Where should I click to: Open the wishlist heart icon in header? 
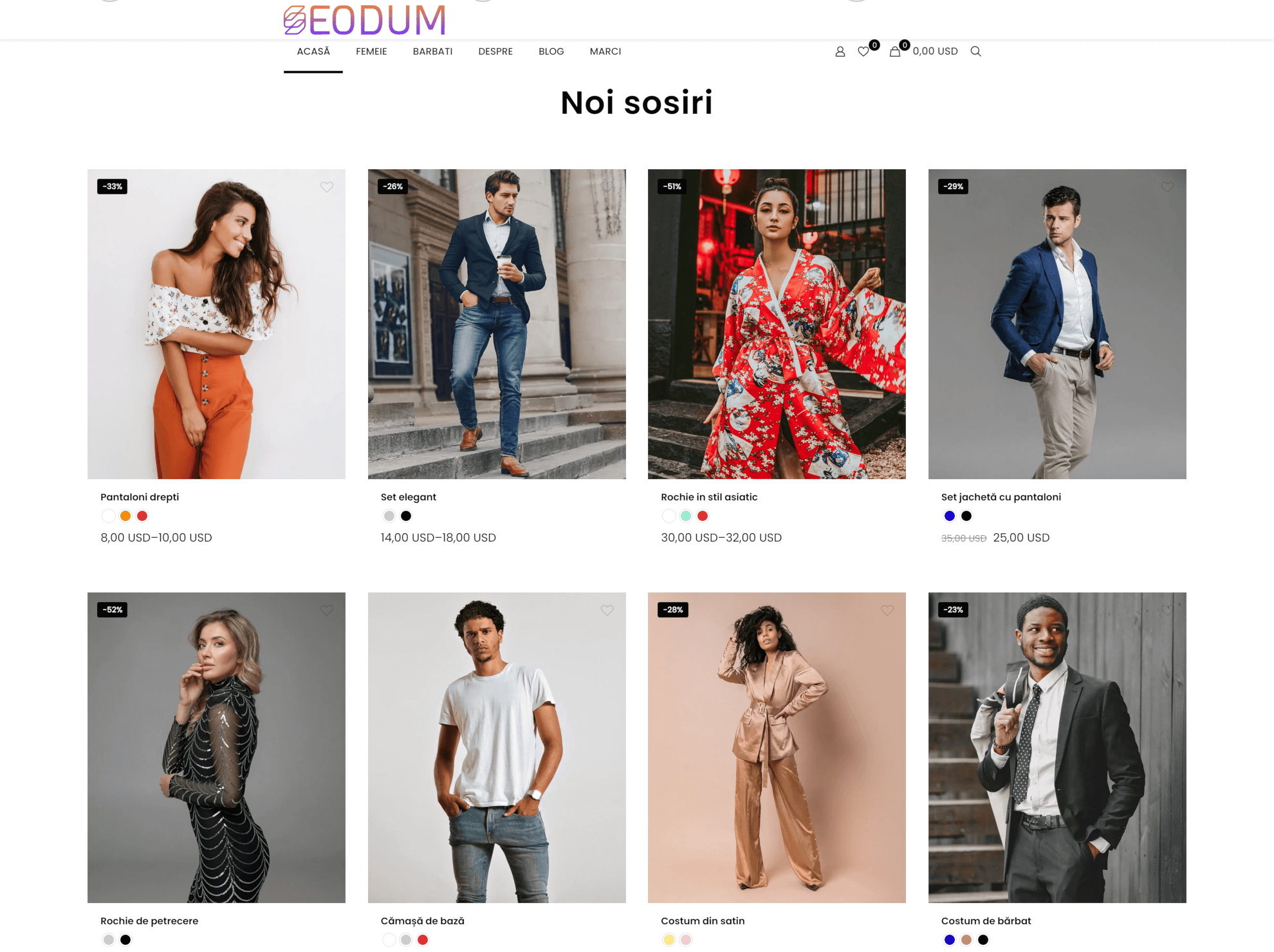863,51
